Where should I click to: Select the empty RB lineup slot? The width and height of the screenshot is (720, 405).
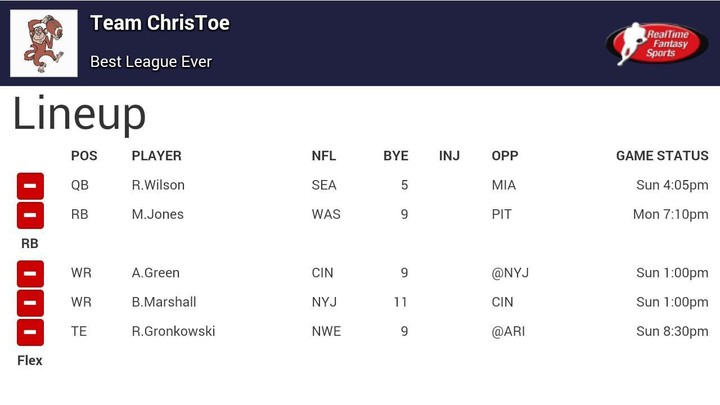30,243
